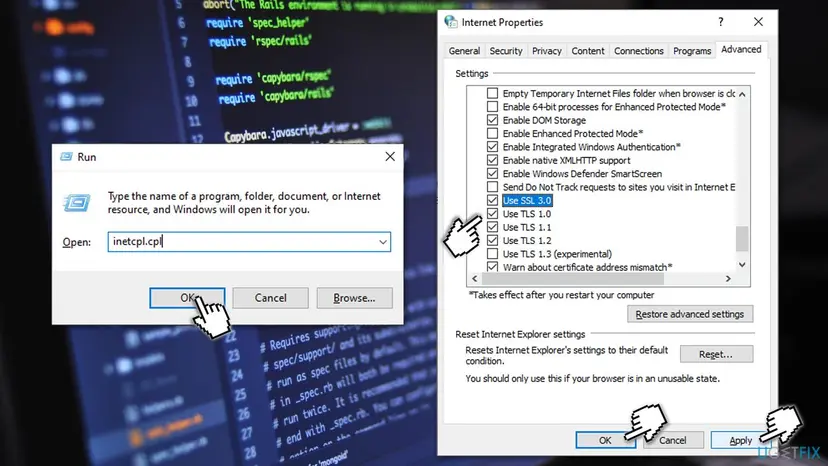The width and height of the screenshot is (828, 466).
Task: Switch to the Security tab
Action: (506, 51)
